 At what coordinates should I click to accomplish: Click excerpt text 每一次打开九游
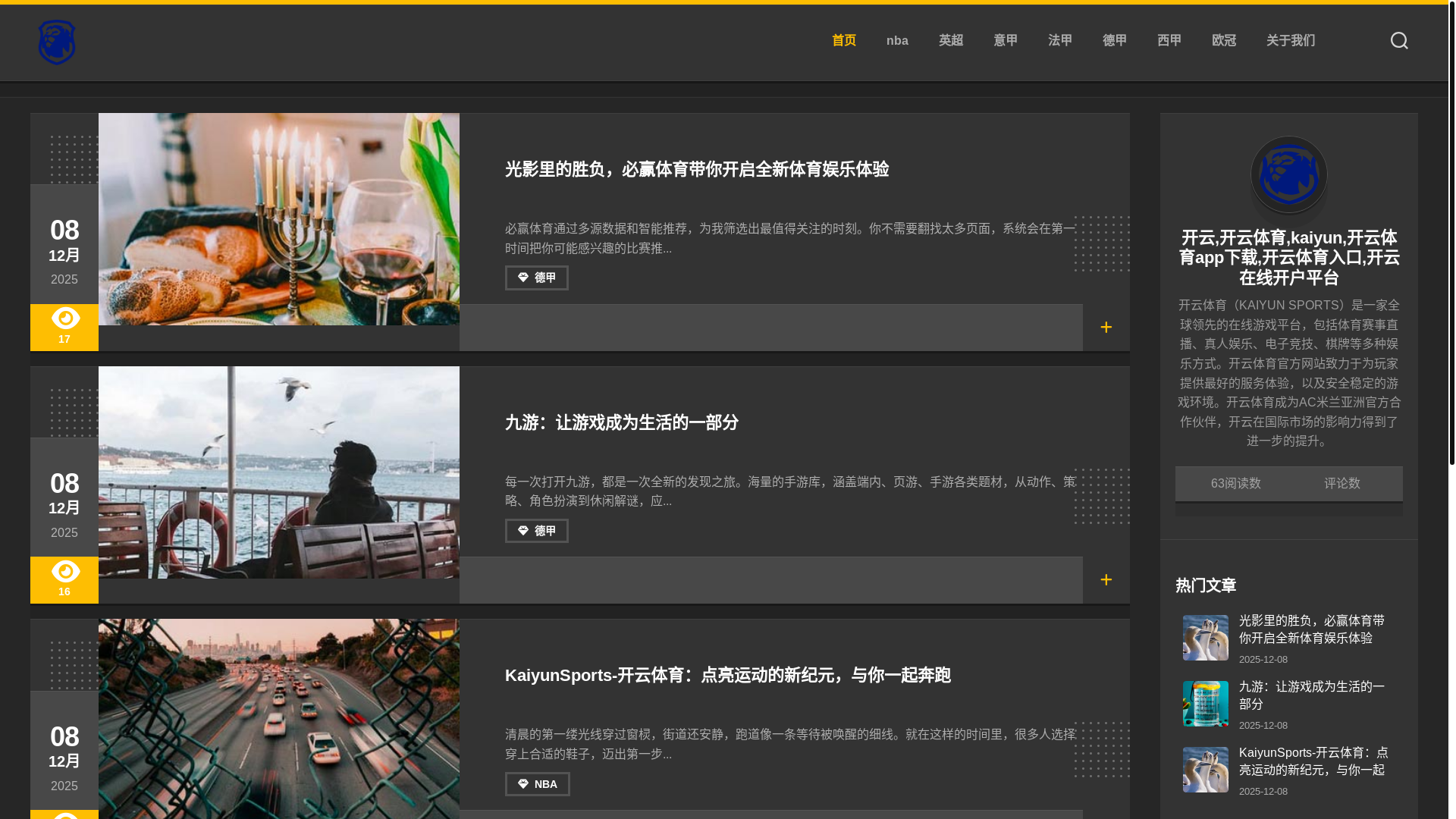pos(790,491)
